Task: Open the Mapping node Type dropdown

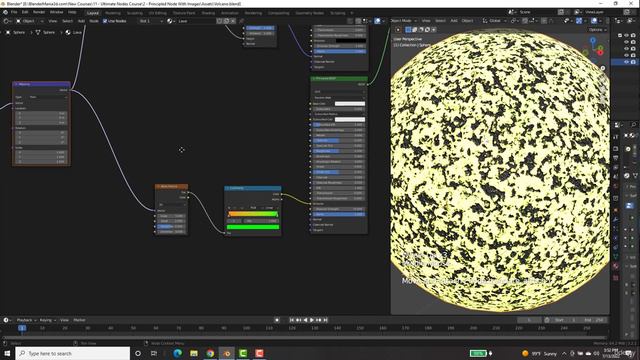Action: point(42,97)
